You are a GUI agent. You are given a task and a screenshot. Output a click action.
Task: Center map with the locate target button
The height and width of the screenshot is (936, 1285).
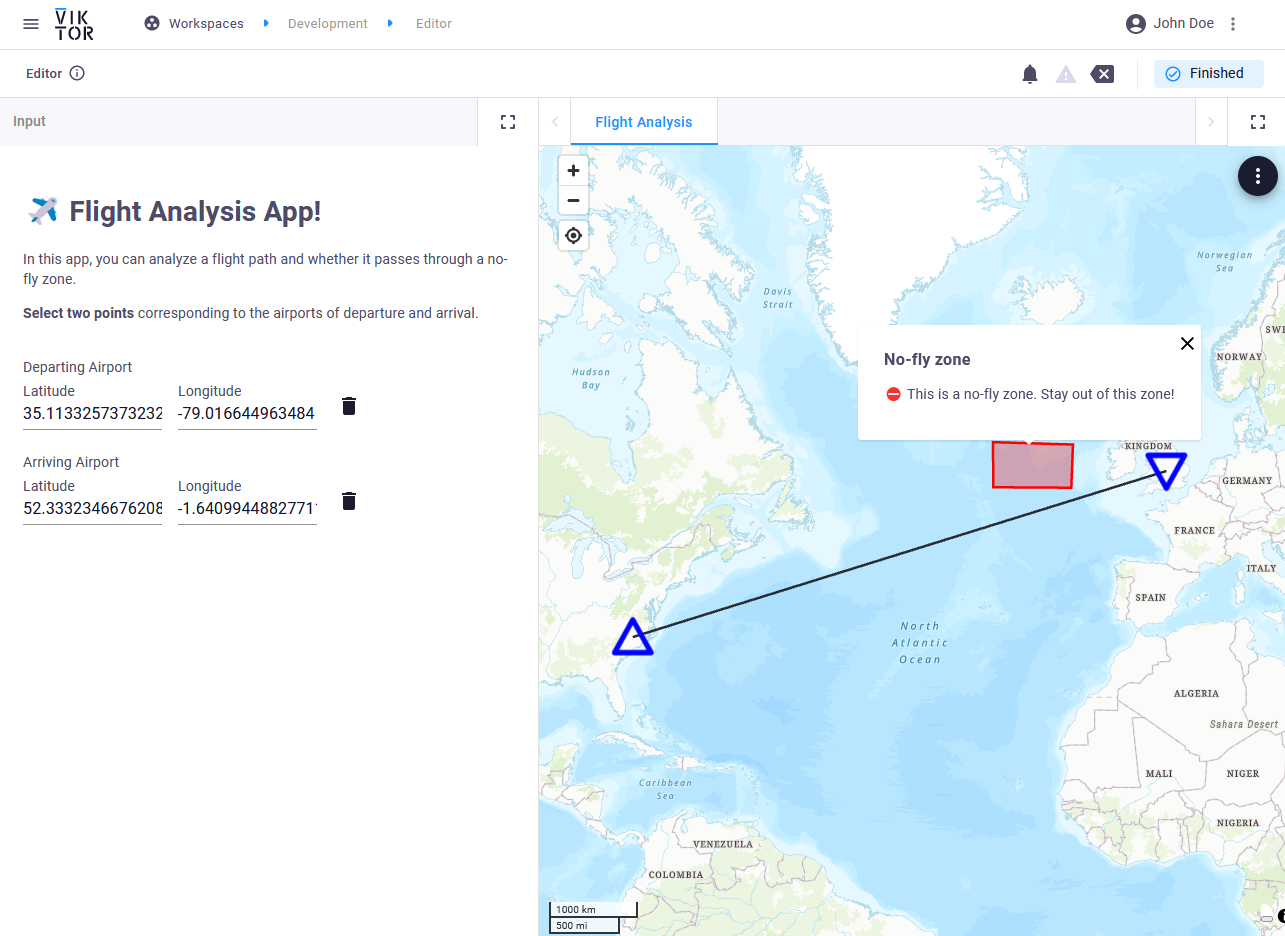pos(573,236)
